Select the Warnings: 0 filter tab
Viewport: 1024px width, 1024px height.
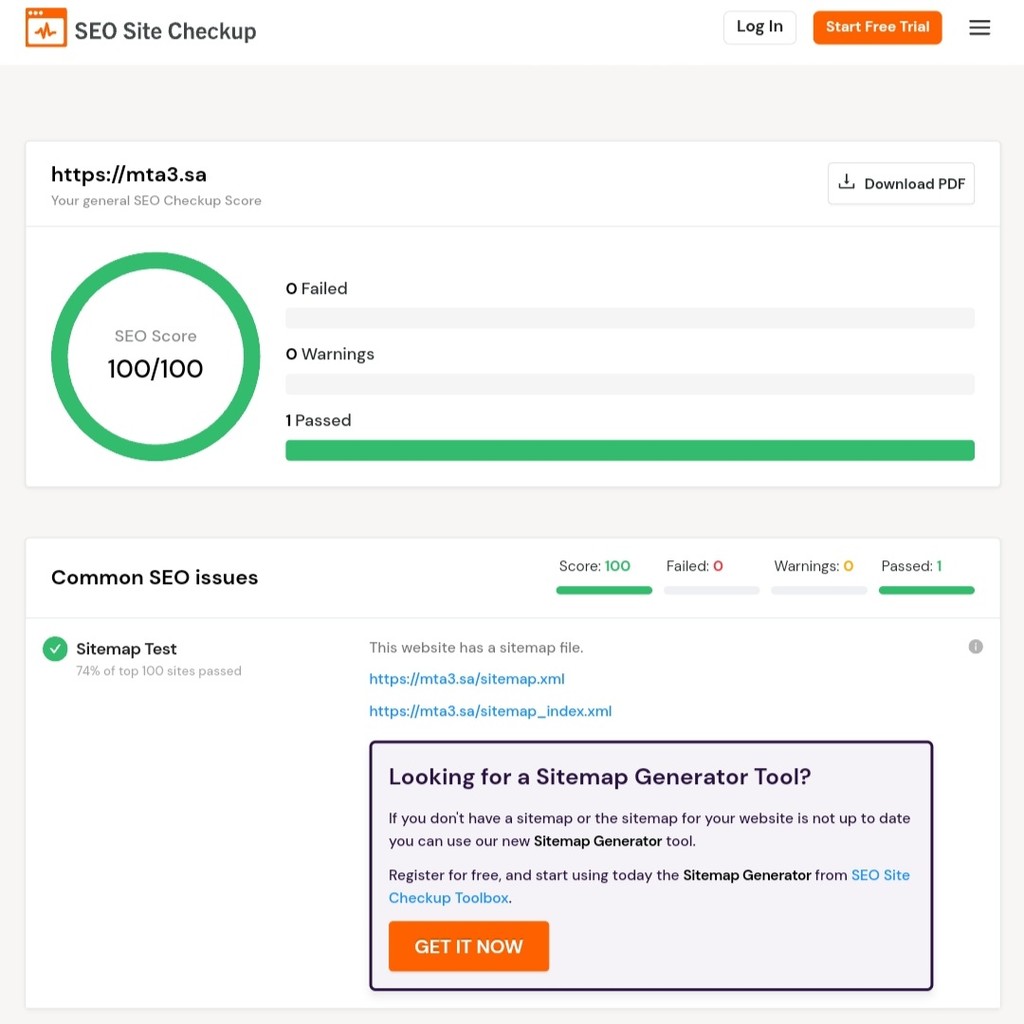point(819,574)
